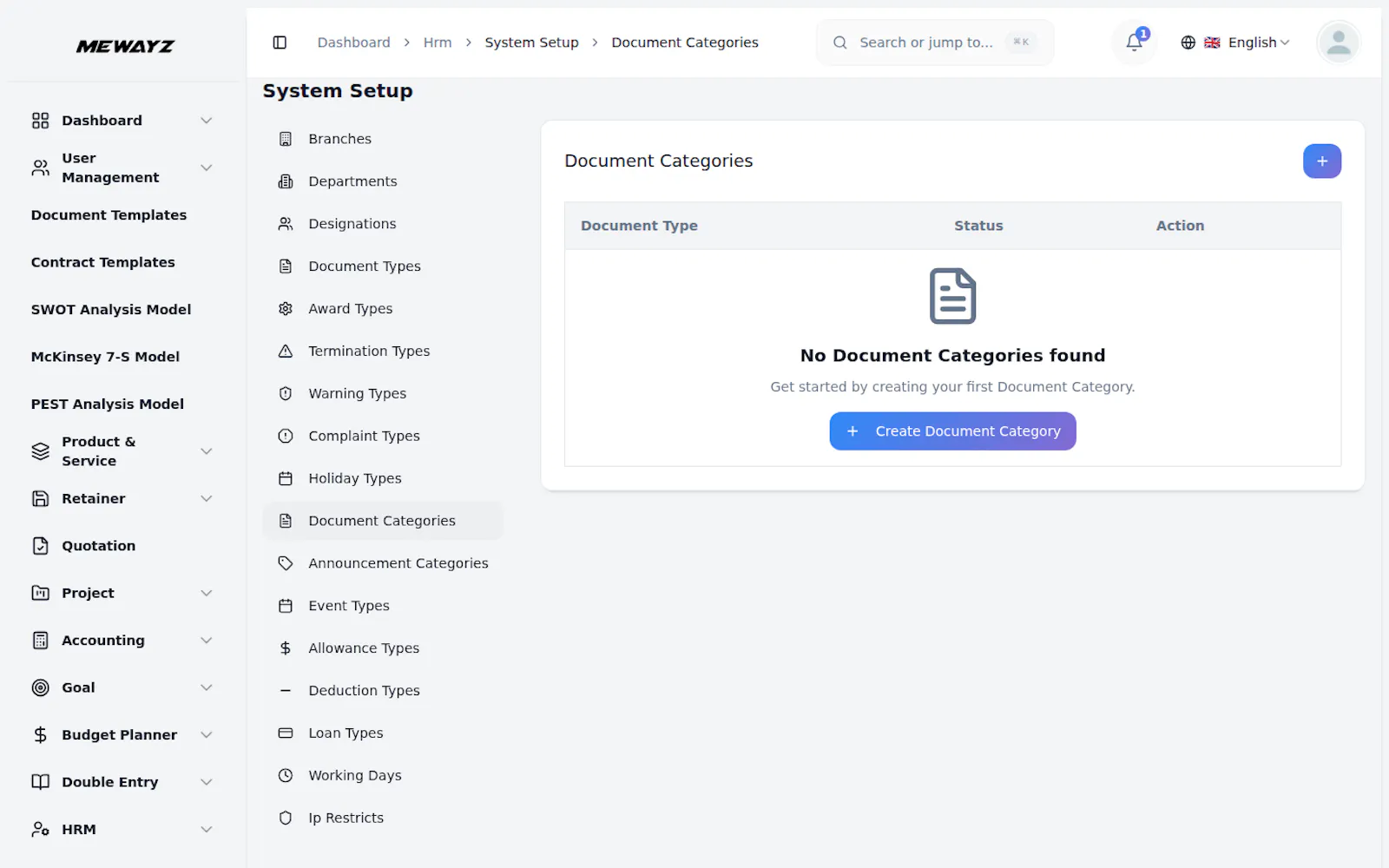Click the Retainer save icon
The image size is (1389, 868).
coord(41,498)
